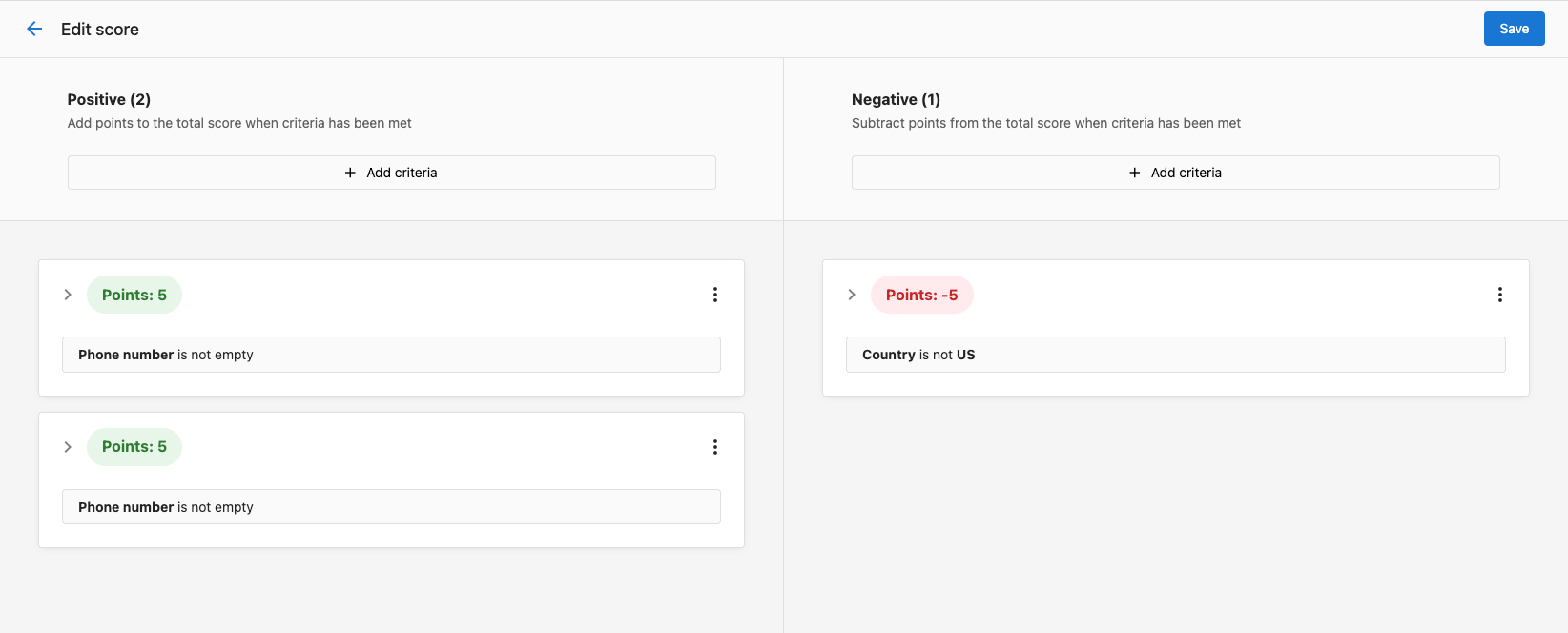Click the Negative (1) section heading
1568x633 pixels.
tap(896, 99)
